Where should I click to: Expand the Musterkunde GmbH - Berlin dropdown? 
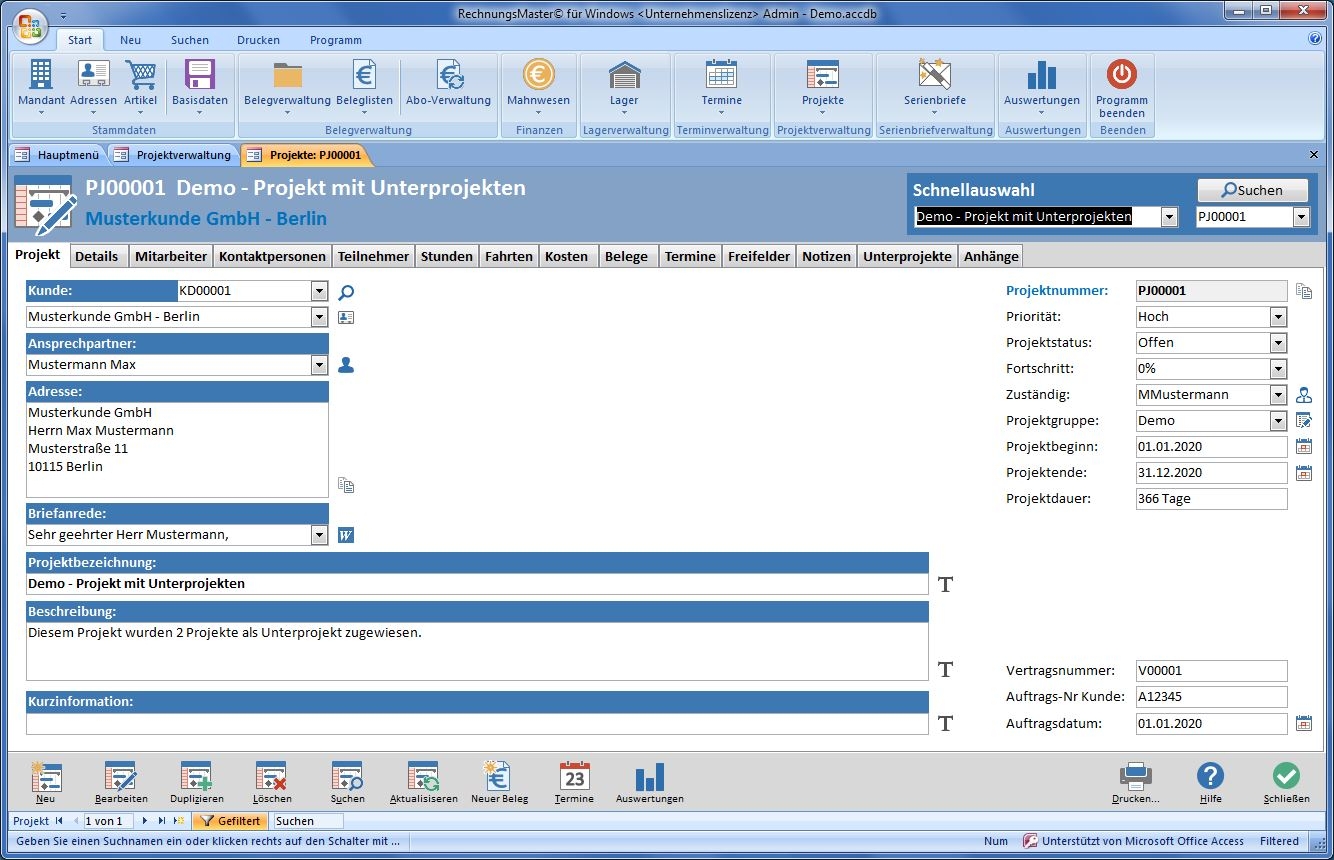[x=319, y=317]
